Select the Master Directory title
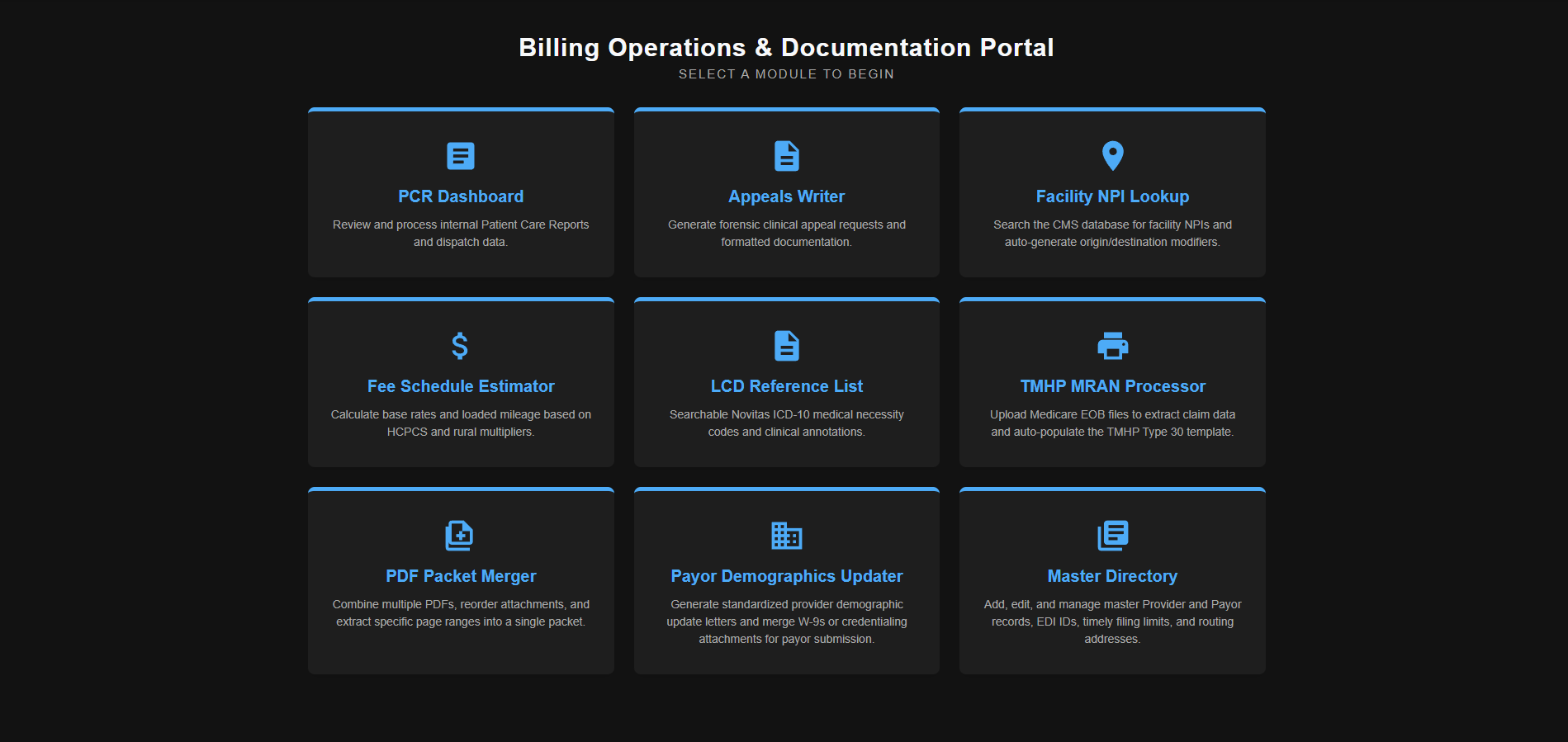 click(x=1113, y=576)
